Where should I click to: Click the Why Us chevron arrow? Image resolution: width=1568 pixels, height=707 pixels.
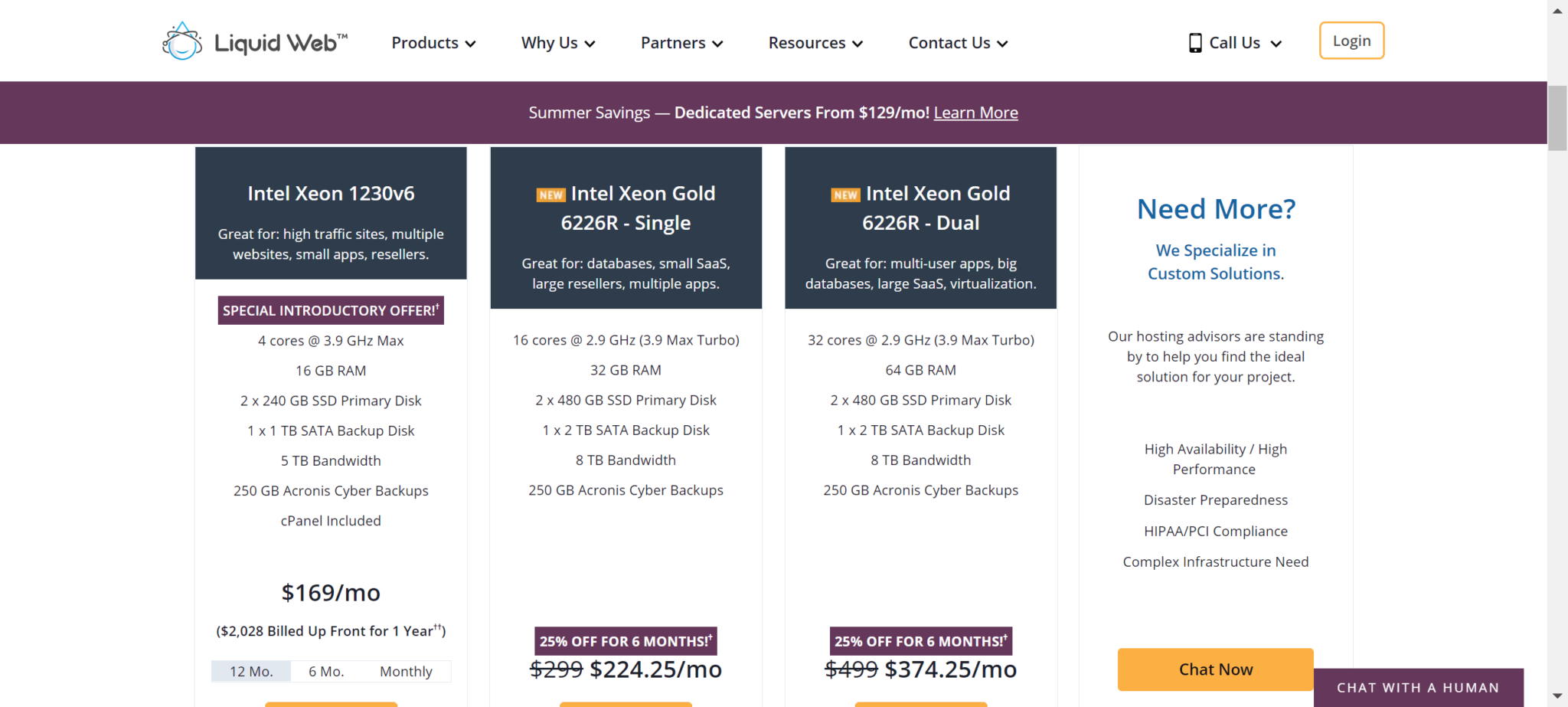click(590, 44)
